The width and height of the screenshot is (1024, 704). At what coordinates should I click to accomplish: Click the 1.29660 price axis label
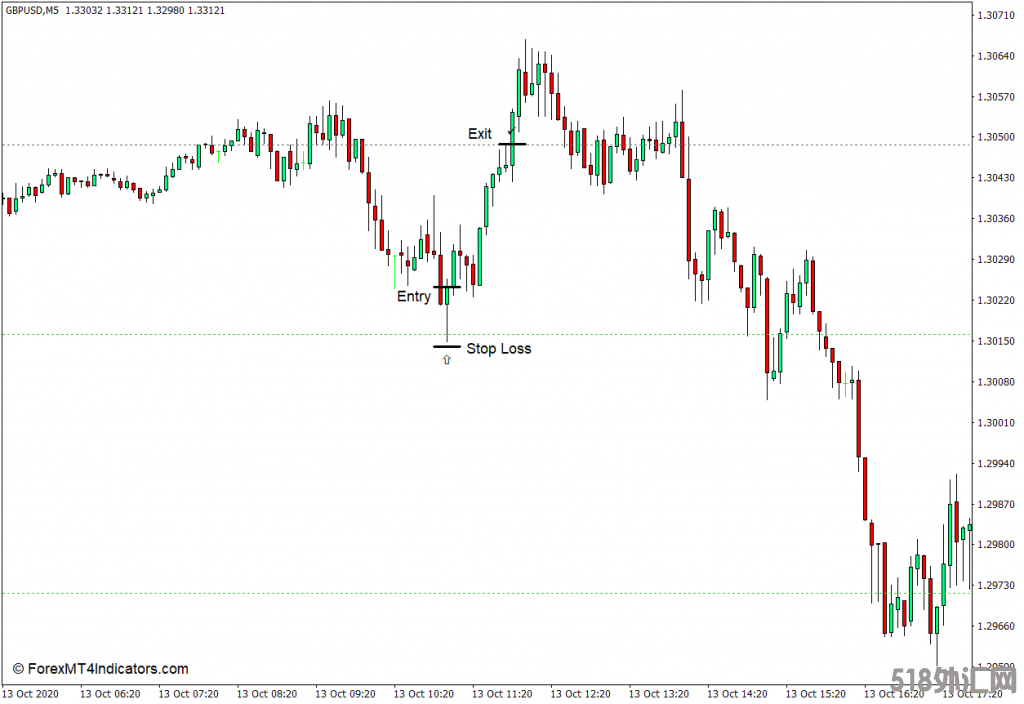(996, 626)
